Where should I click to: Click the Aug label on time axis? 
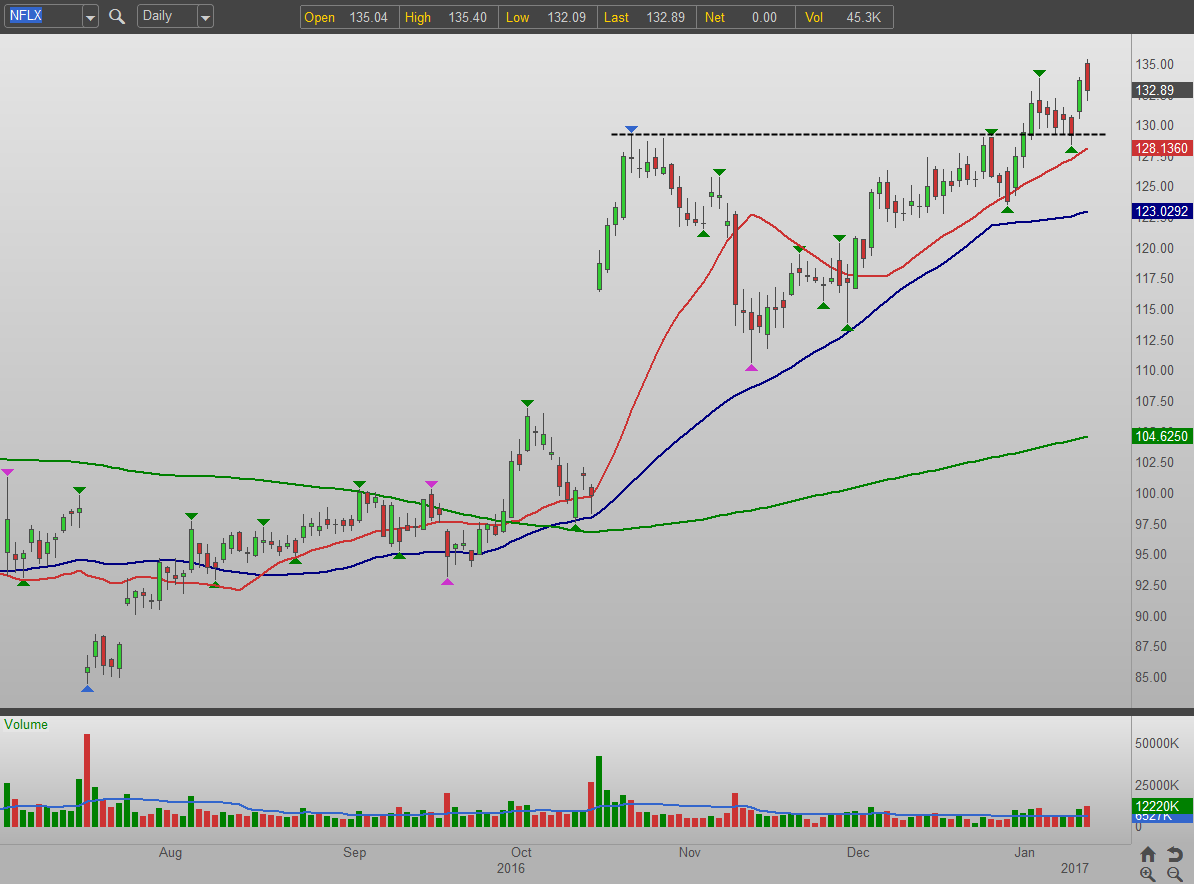pyautogui.click(x=171, y=852)
